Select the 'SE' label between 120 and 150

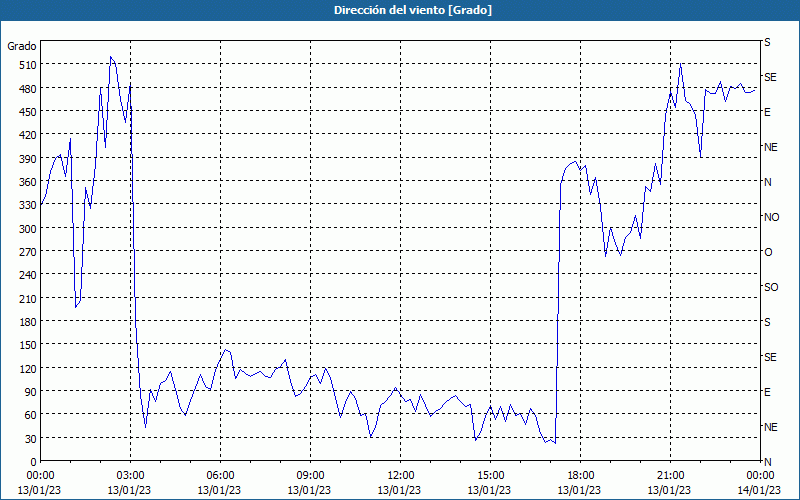tap(770, 357)
